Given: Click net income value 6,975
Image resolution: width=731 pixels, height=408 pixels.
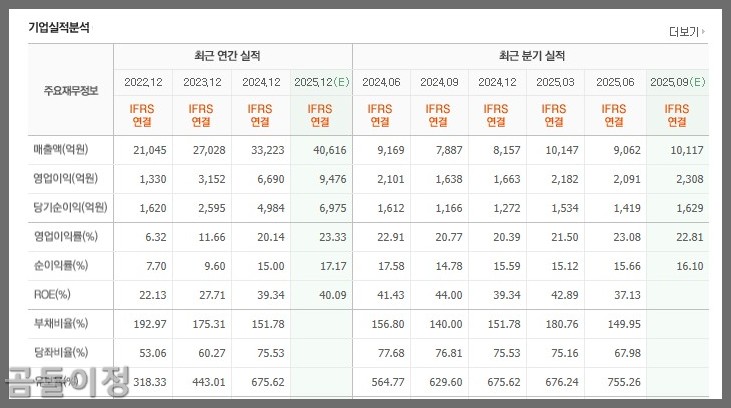Looking at the screenshot, I should coord(333,208).
